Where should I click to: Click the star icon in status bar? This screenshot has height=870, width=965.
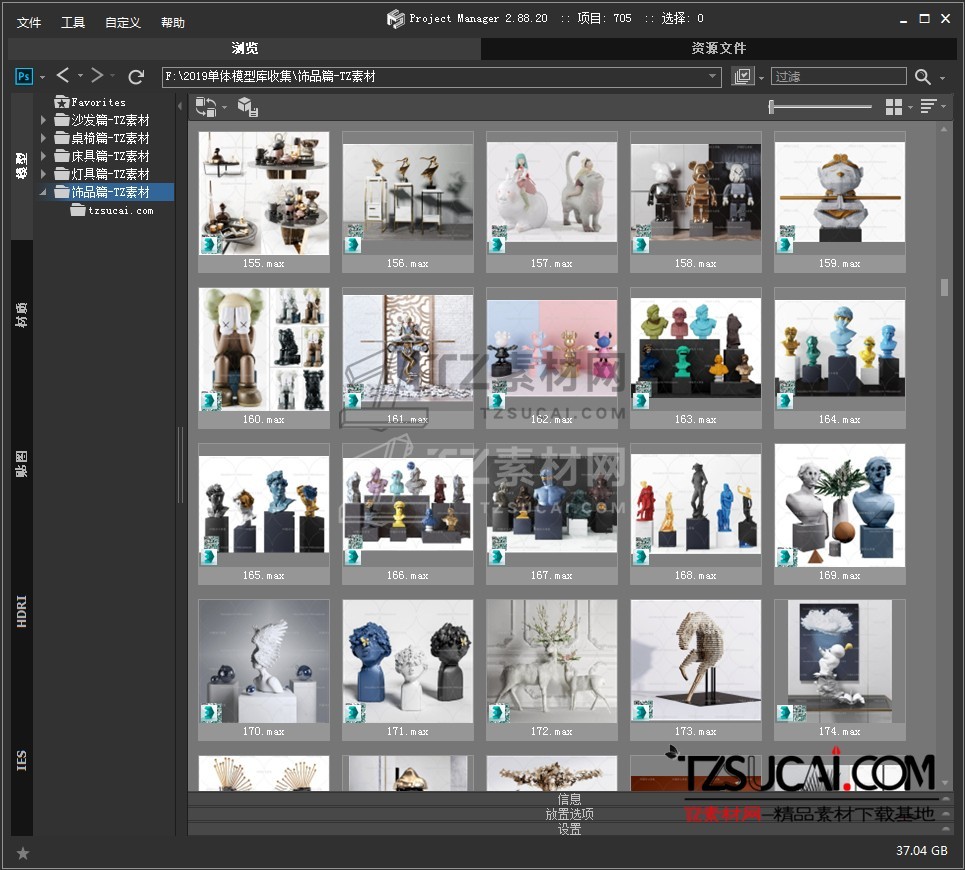(23, 853)
